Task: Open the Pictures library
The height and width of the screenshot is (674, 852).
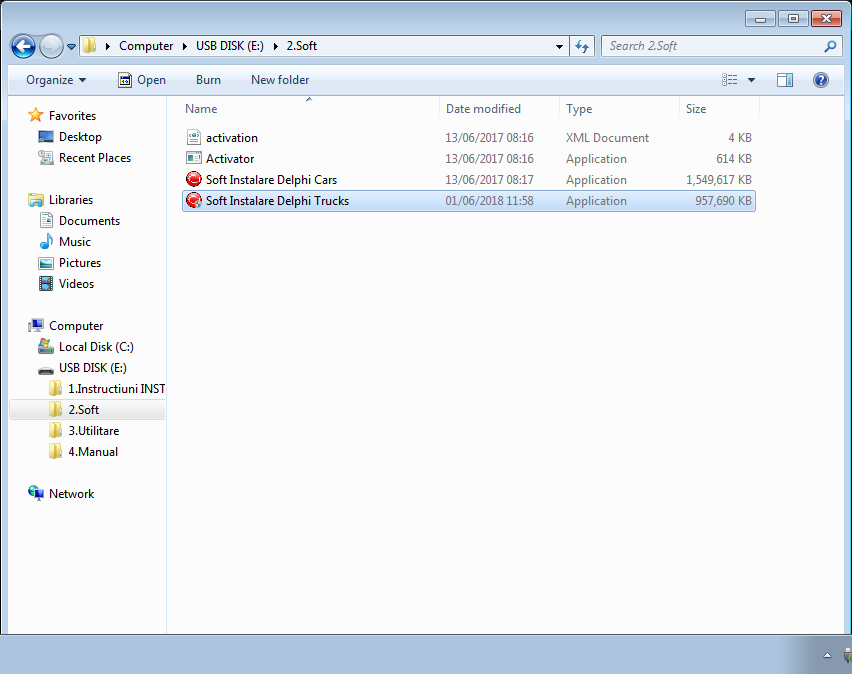Action: click(80, 263)
